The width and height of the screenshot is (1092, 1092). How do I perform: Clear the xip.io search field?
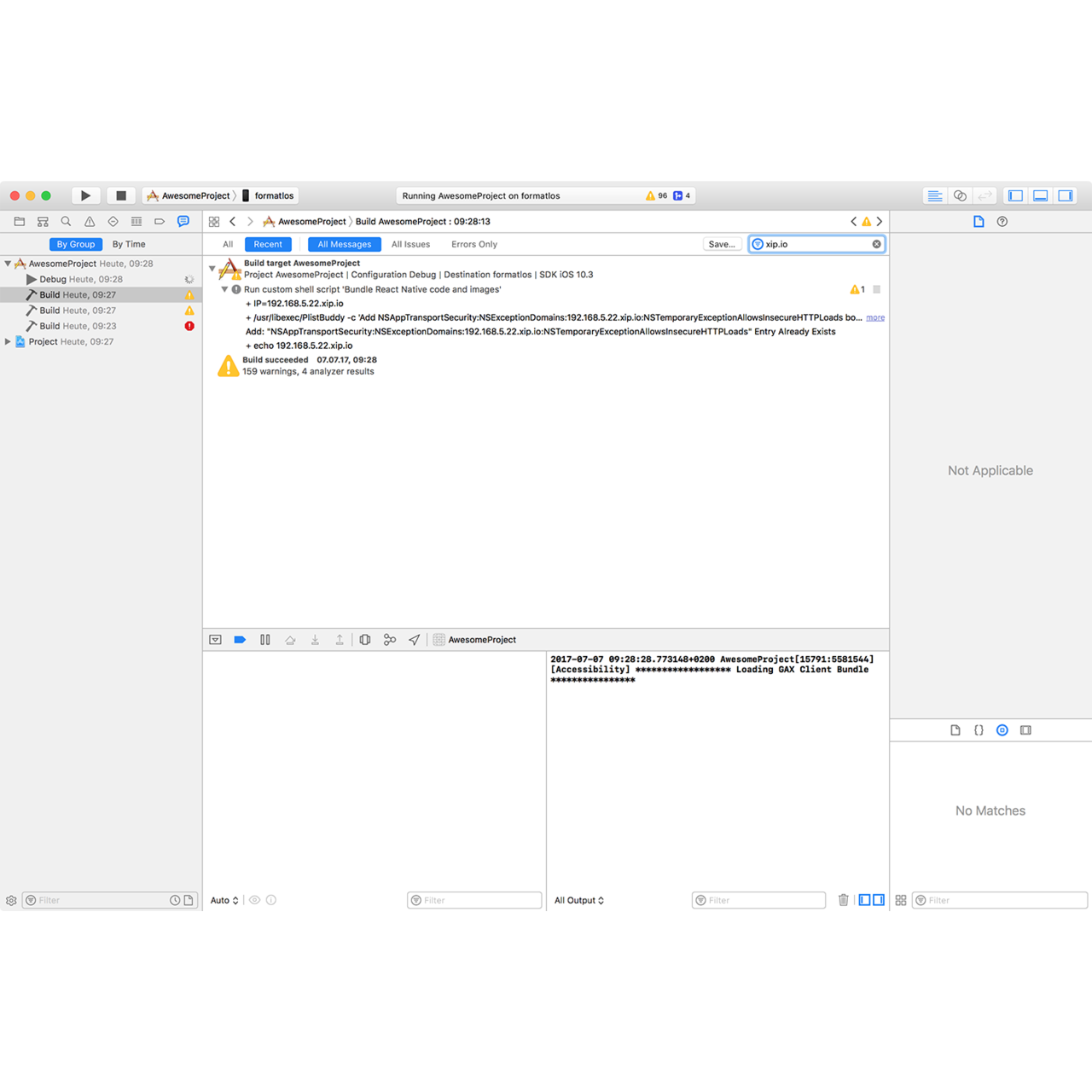click(876, 244)
